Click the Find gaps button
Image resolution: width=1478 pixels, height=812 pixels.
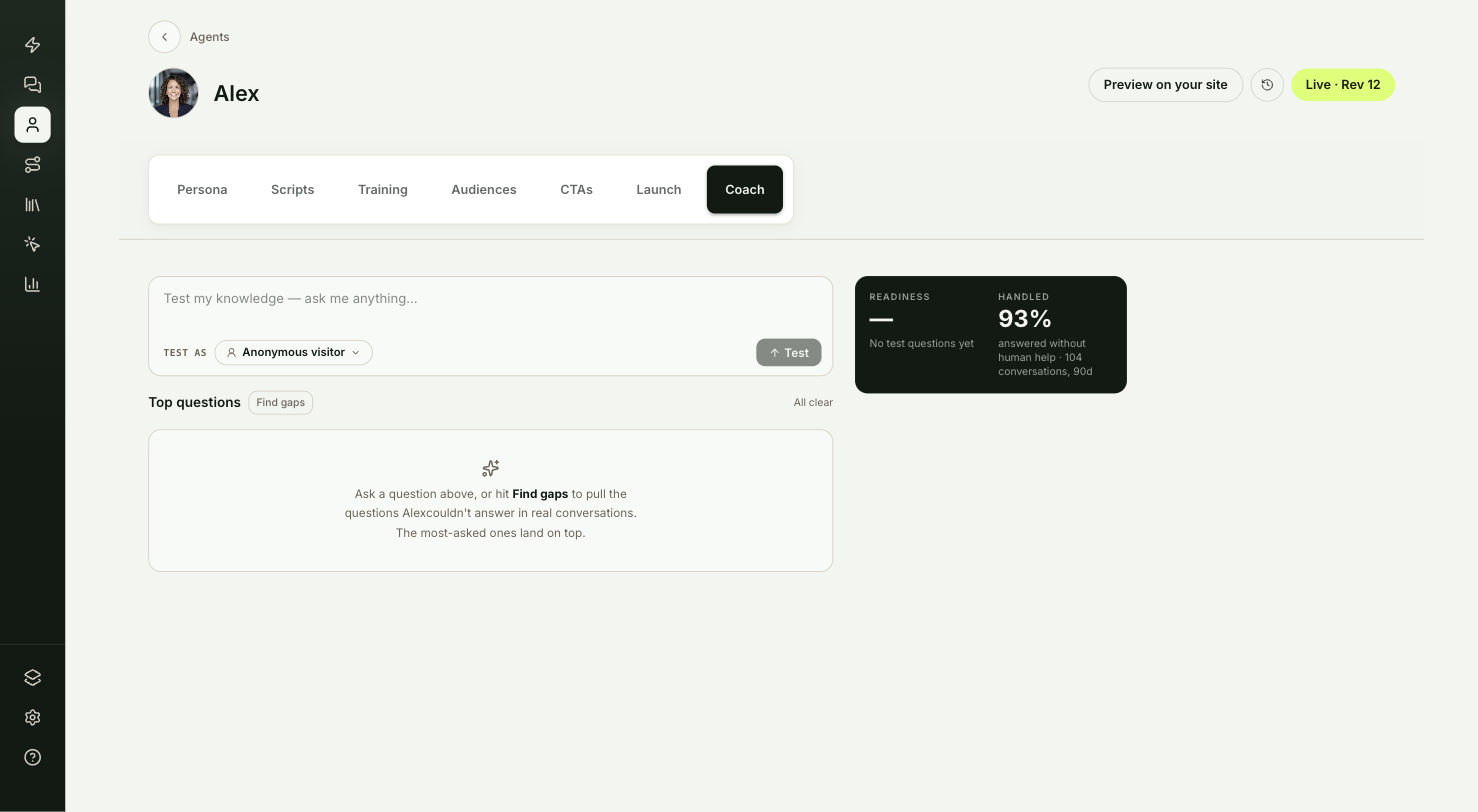tap(280, 403)
